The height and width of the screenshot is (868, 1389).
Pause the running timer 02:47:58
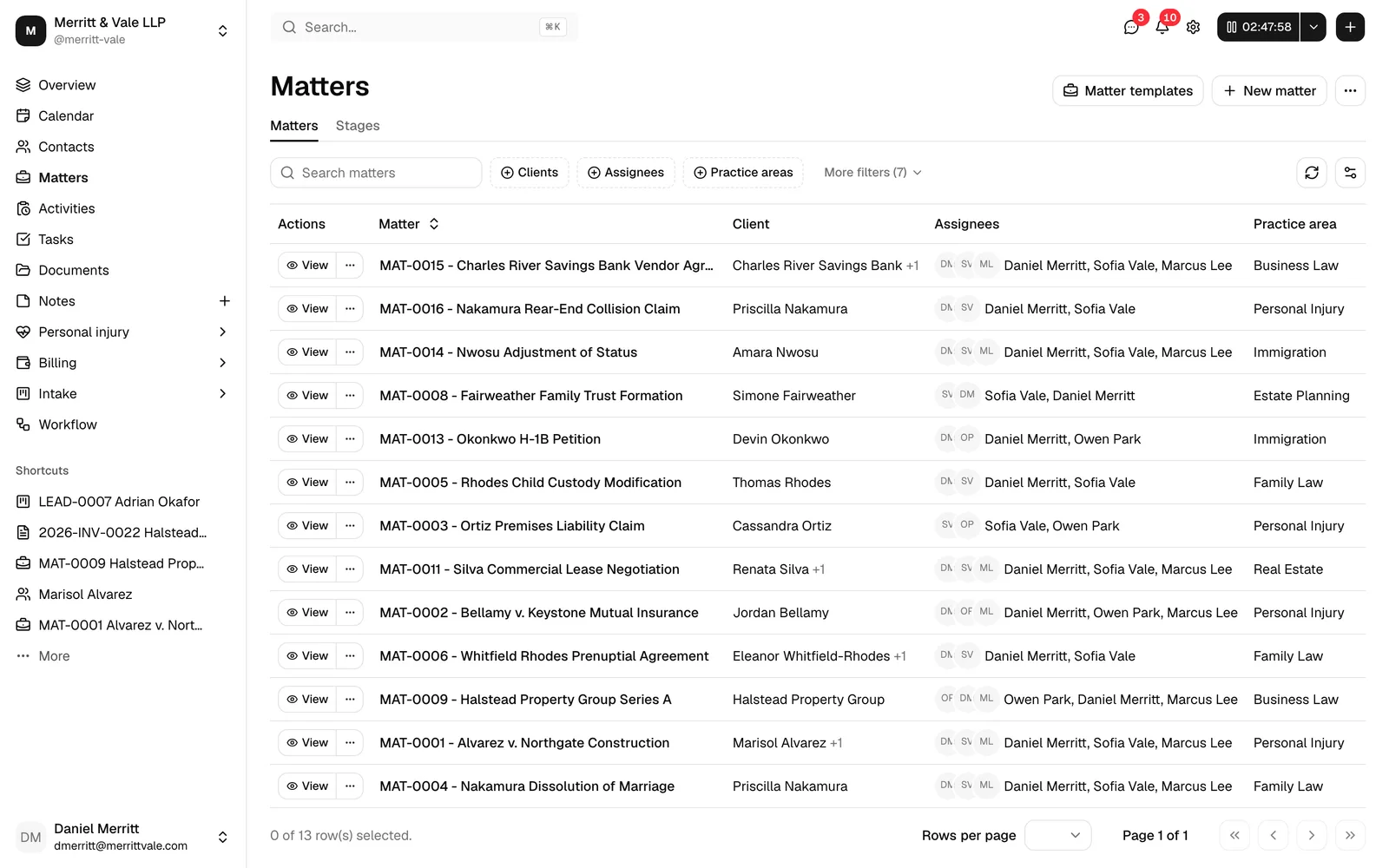[x=1258, y=27]
